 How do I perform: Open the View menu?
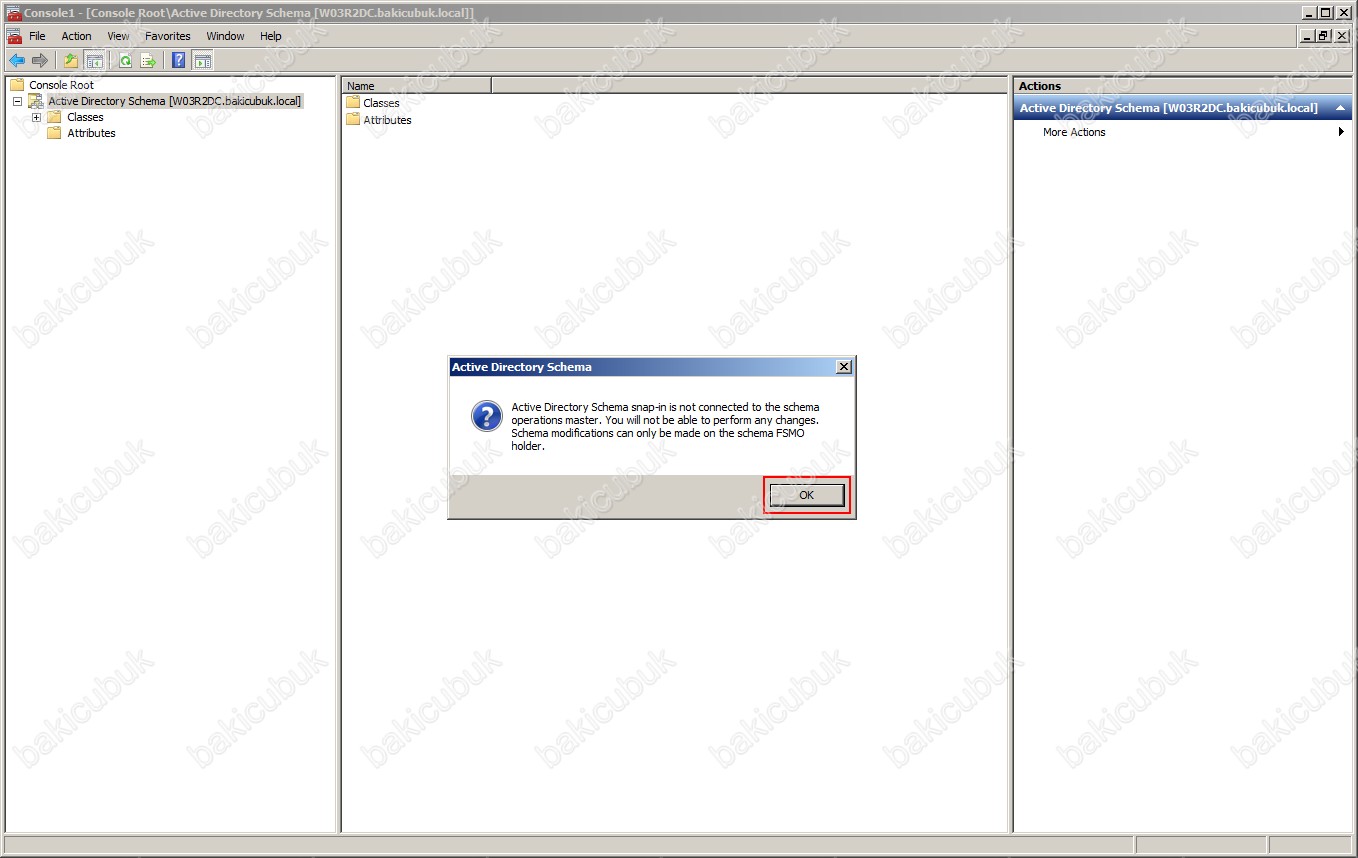tap(118, 36)
